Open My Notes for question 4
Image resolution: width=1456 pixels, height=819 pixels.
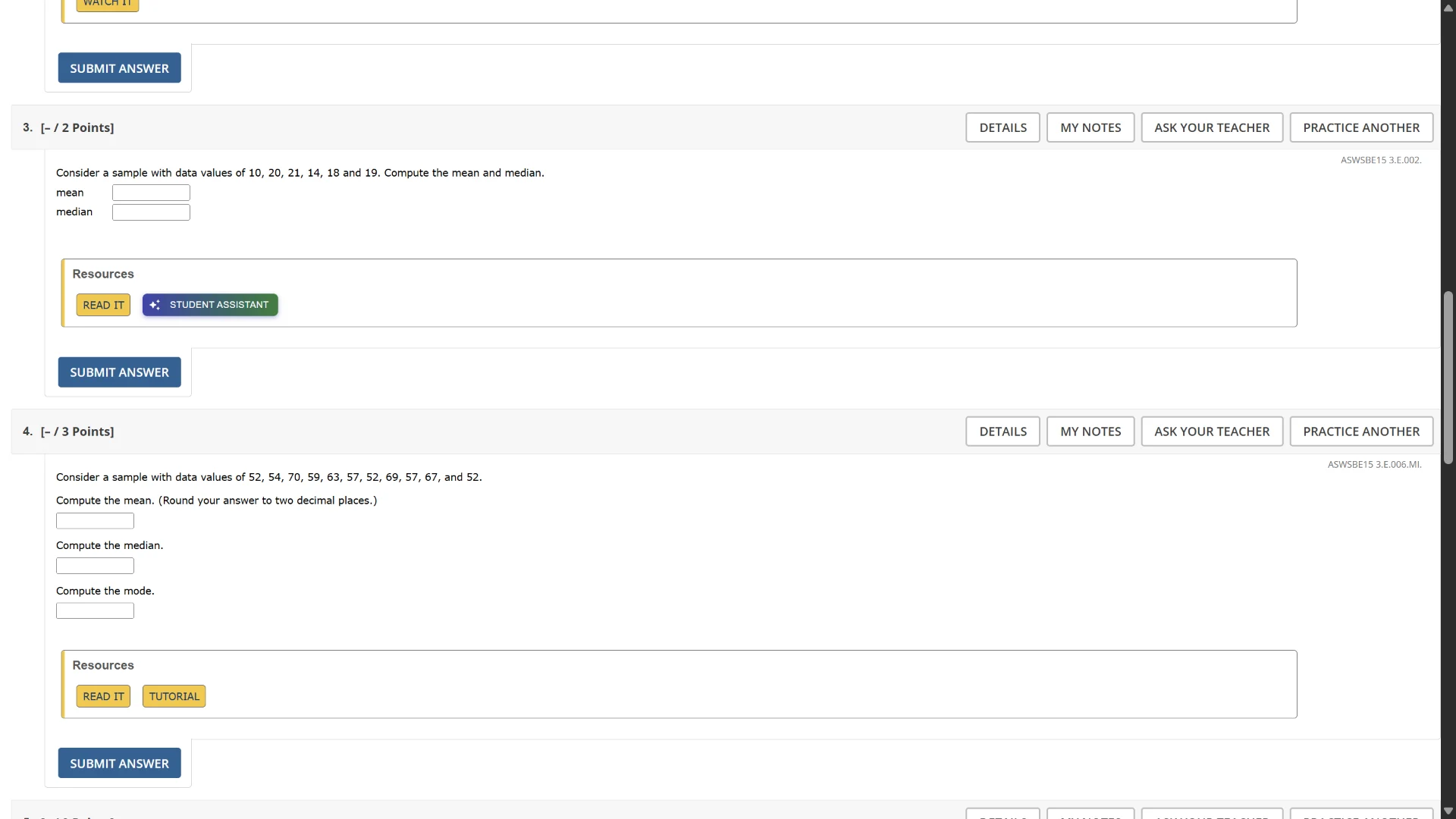pos(1090,431)
